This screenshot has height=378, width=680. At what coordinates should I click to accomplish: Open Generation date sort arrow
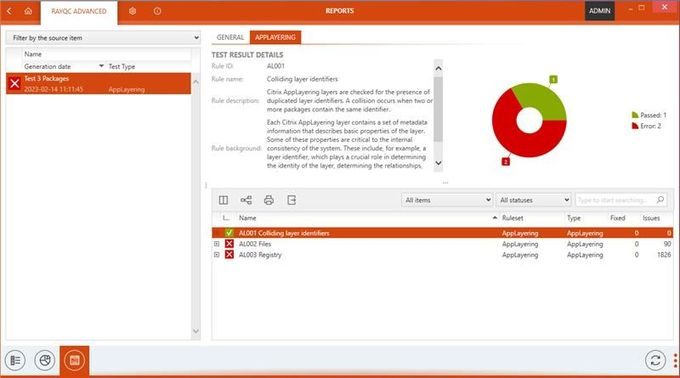click(x=101, y=66)
